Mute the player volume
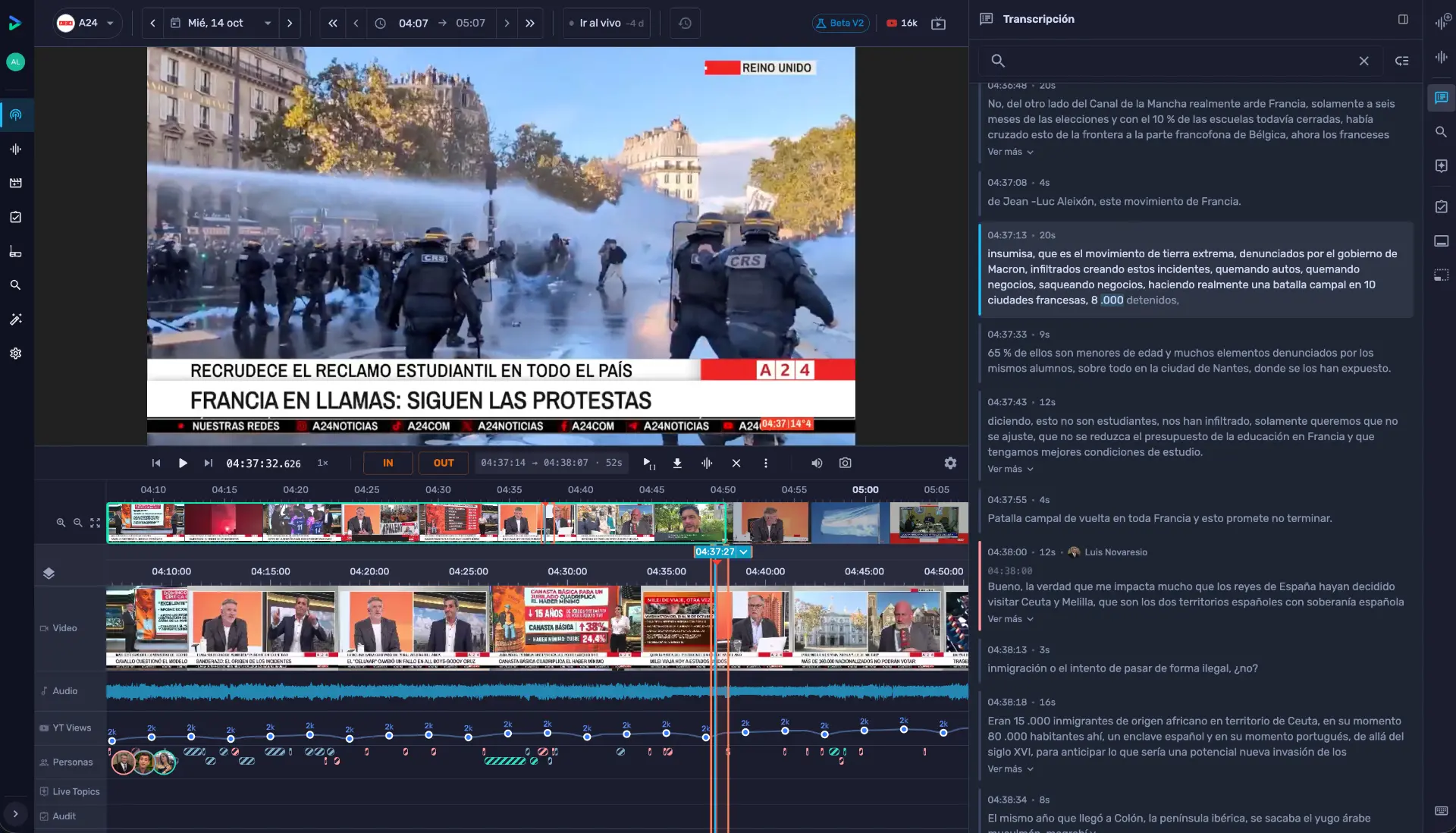The image size is (1456, 833). pyautogui.click(x=817, y=463)
